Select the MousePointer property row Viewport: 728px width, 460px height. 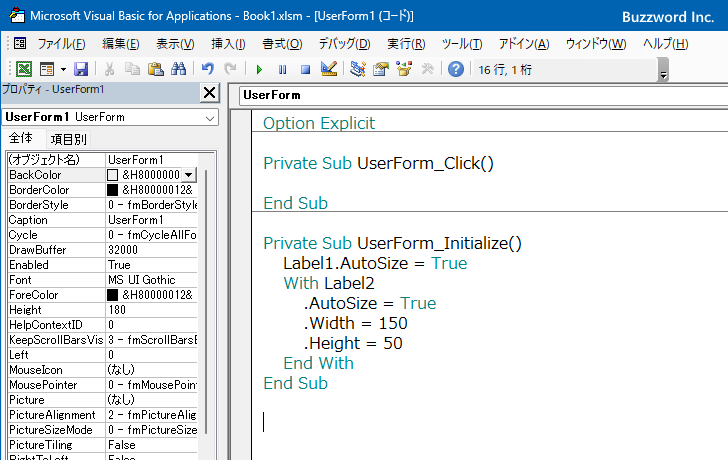coord(103,385)
